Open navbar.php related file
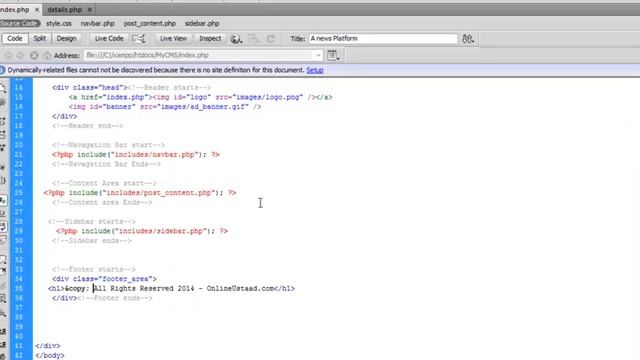The height and width of the screenshot is (360, 640). [x=98, y=24]
